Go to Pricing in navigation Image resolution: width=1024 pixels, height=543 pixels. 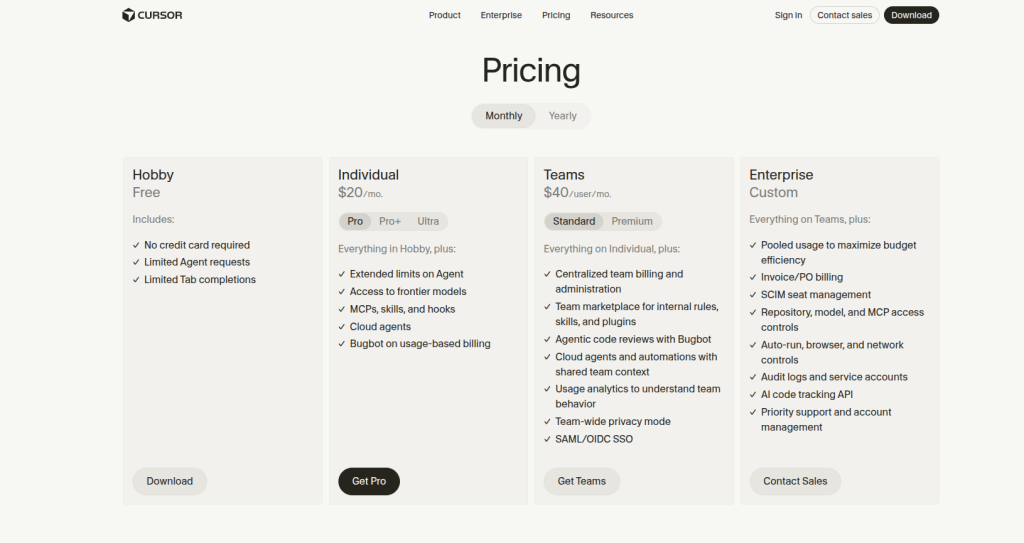pos(556,15)
